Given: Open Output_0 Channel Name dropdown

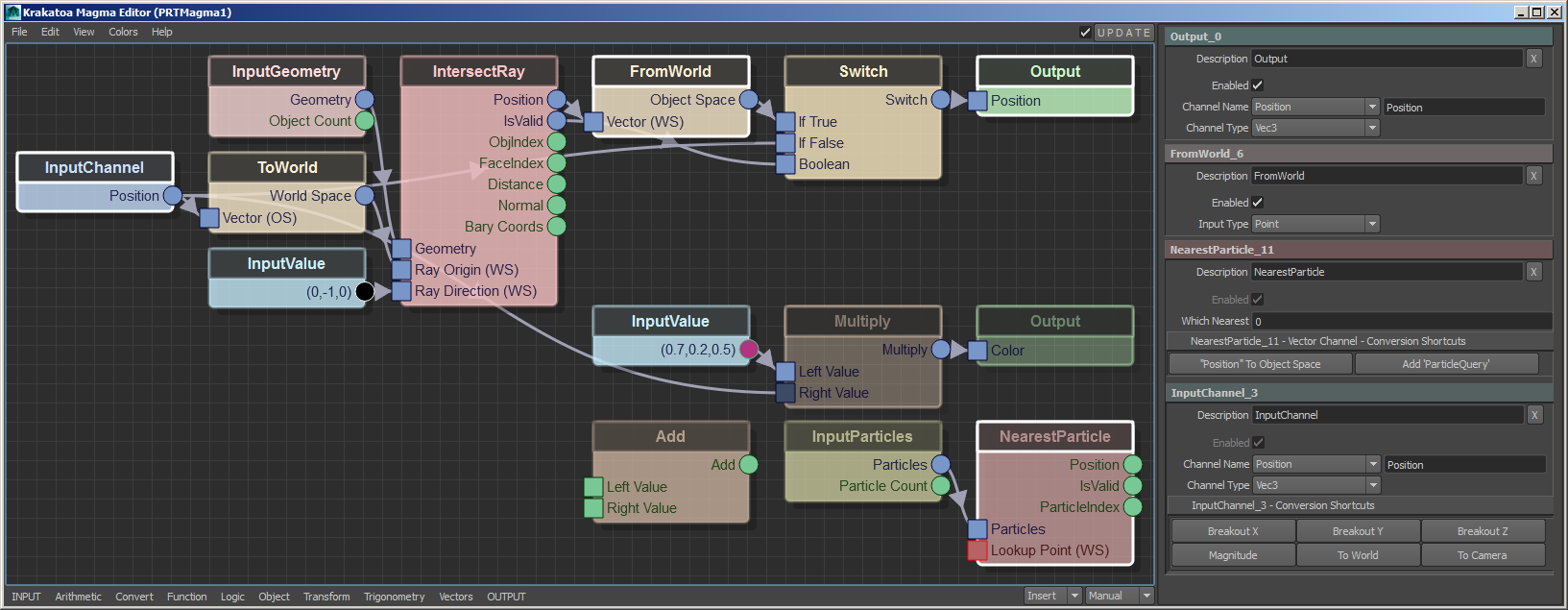Looking at the screenshot, I should (x=1315, y=107).
